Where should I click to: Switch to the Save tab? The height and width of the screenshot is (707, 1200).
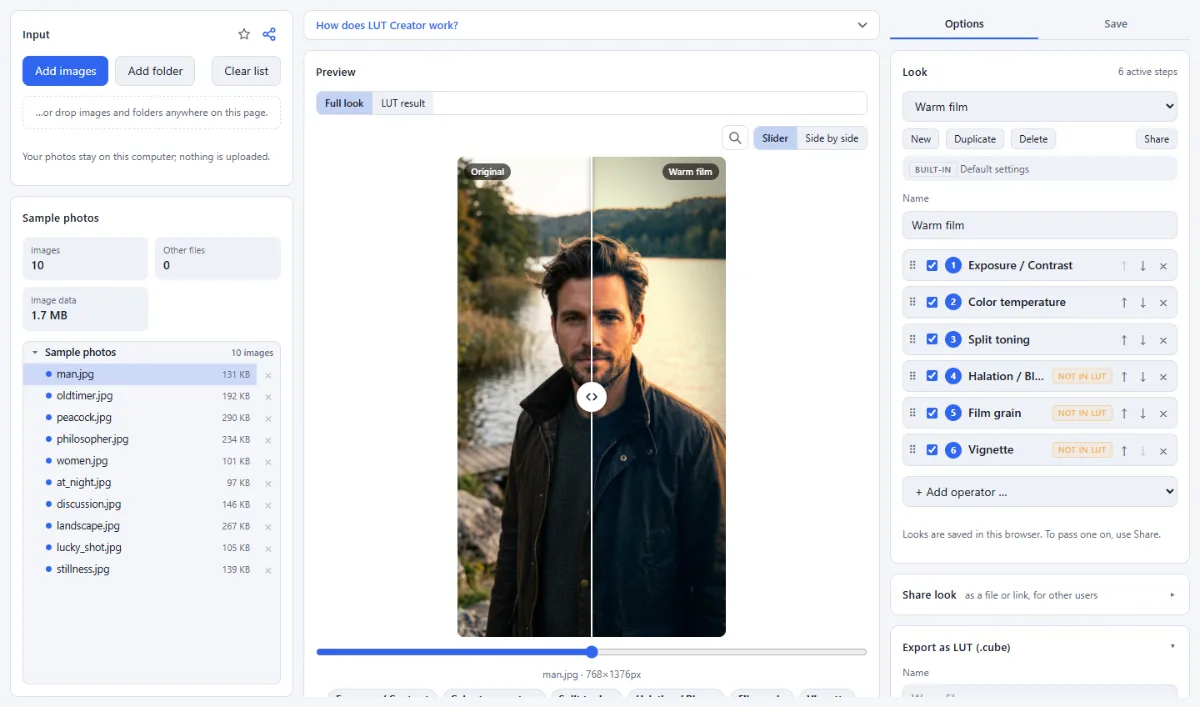1116,24
